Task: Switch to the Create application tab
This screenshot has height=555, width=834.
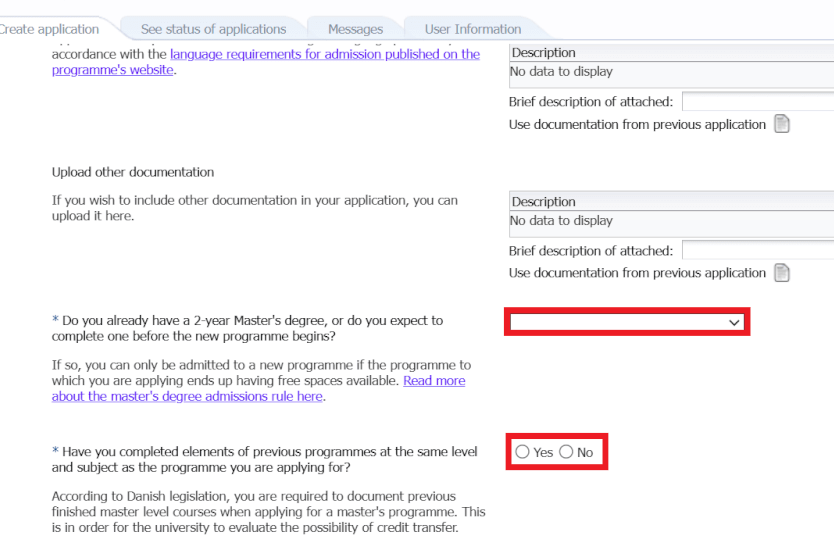Action: click(x=50, y=29)
